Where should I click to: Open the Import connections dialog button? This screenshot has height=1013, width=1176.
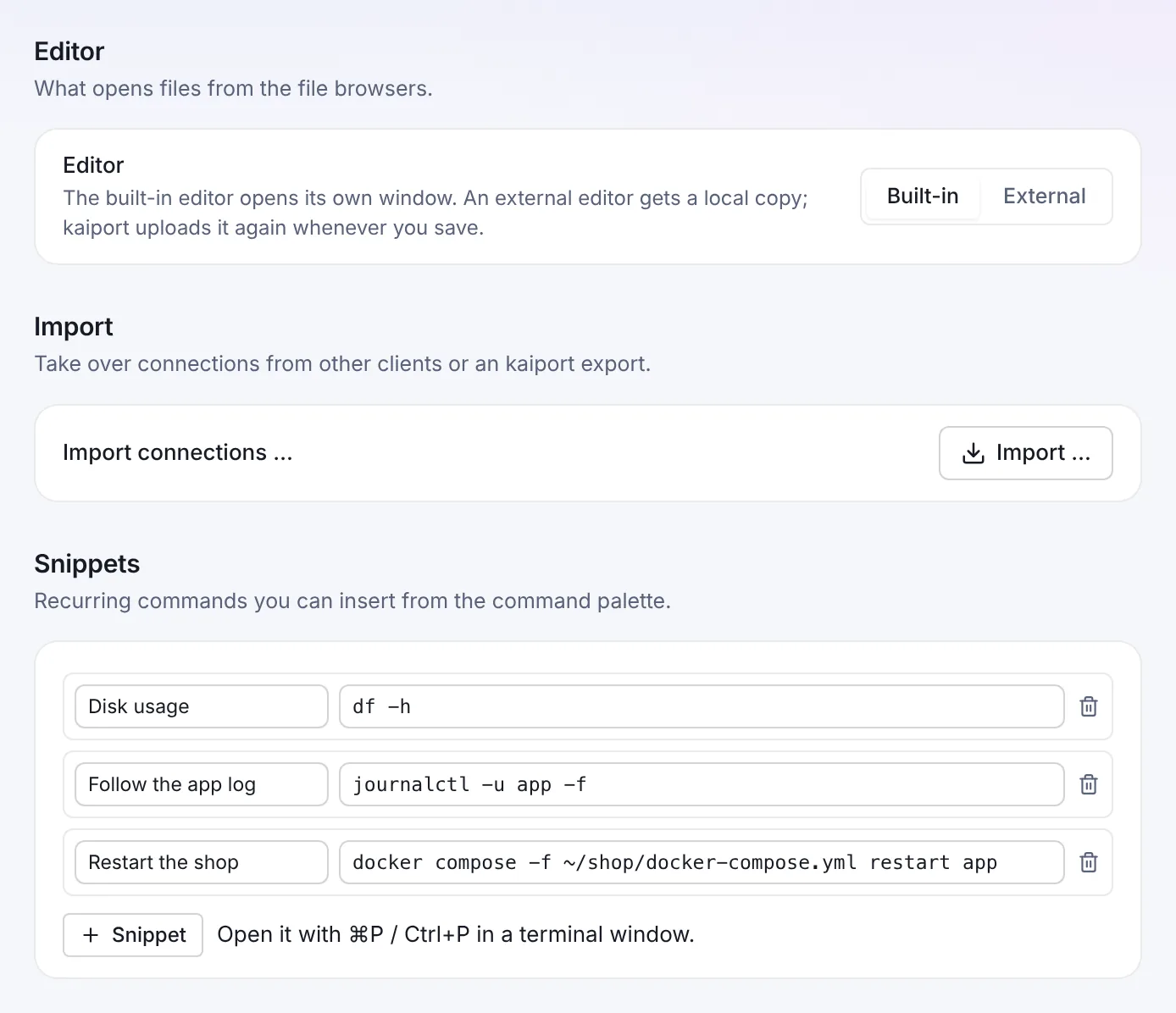(x=1025, y=453)
